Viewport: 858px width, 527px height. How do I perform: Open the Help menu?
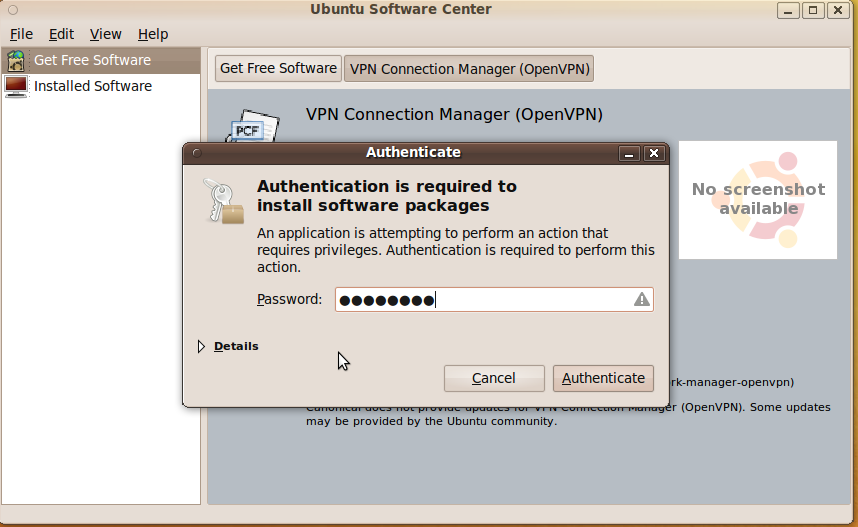[x=153, y=34]
